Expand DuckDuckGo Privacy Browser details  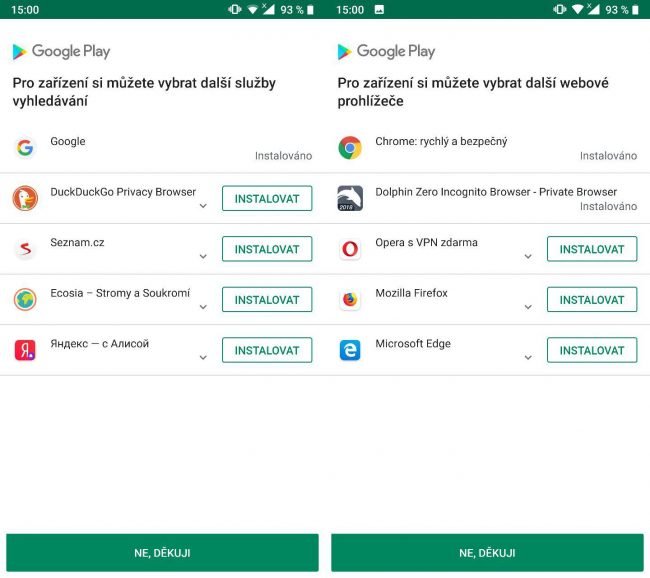[x=203, y=206]
